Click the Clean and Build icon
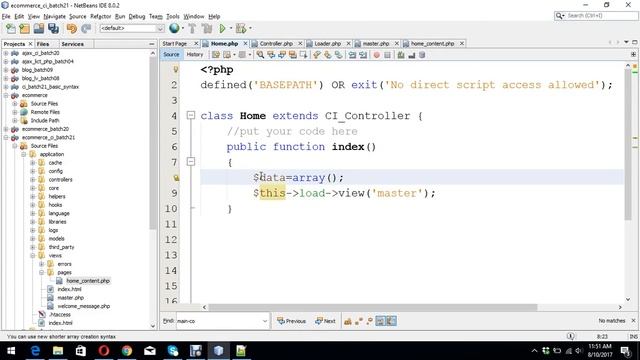Screen dimensions: 640x360 [x=207, y=28]
